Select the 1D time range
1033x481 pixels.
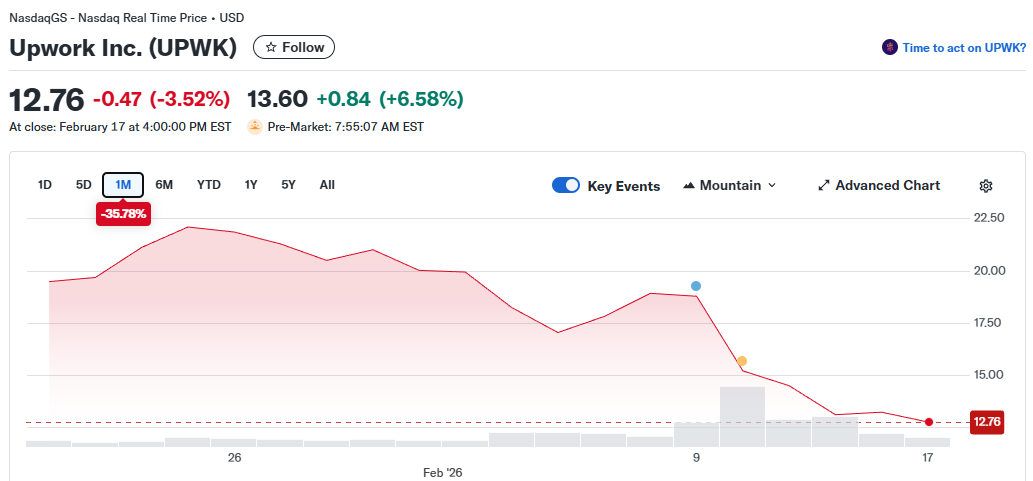45,185
